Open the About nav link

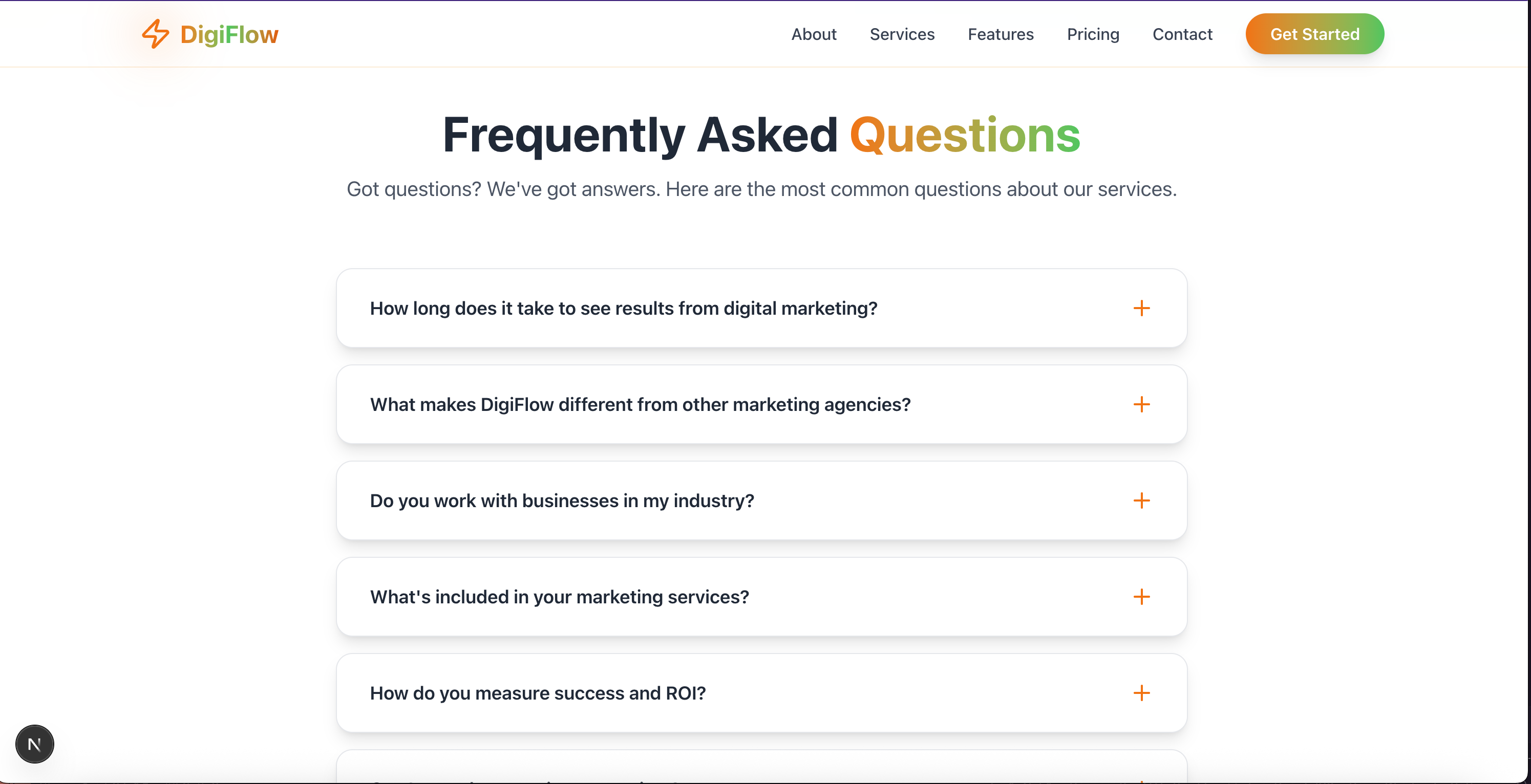click(x=814, y=34)
